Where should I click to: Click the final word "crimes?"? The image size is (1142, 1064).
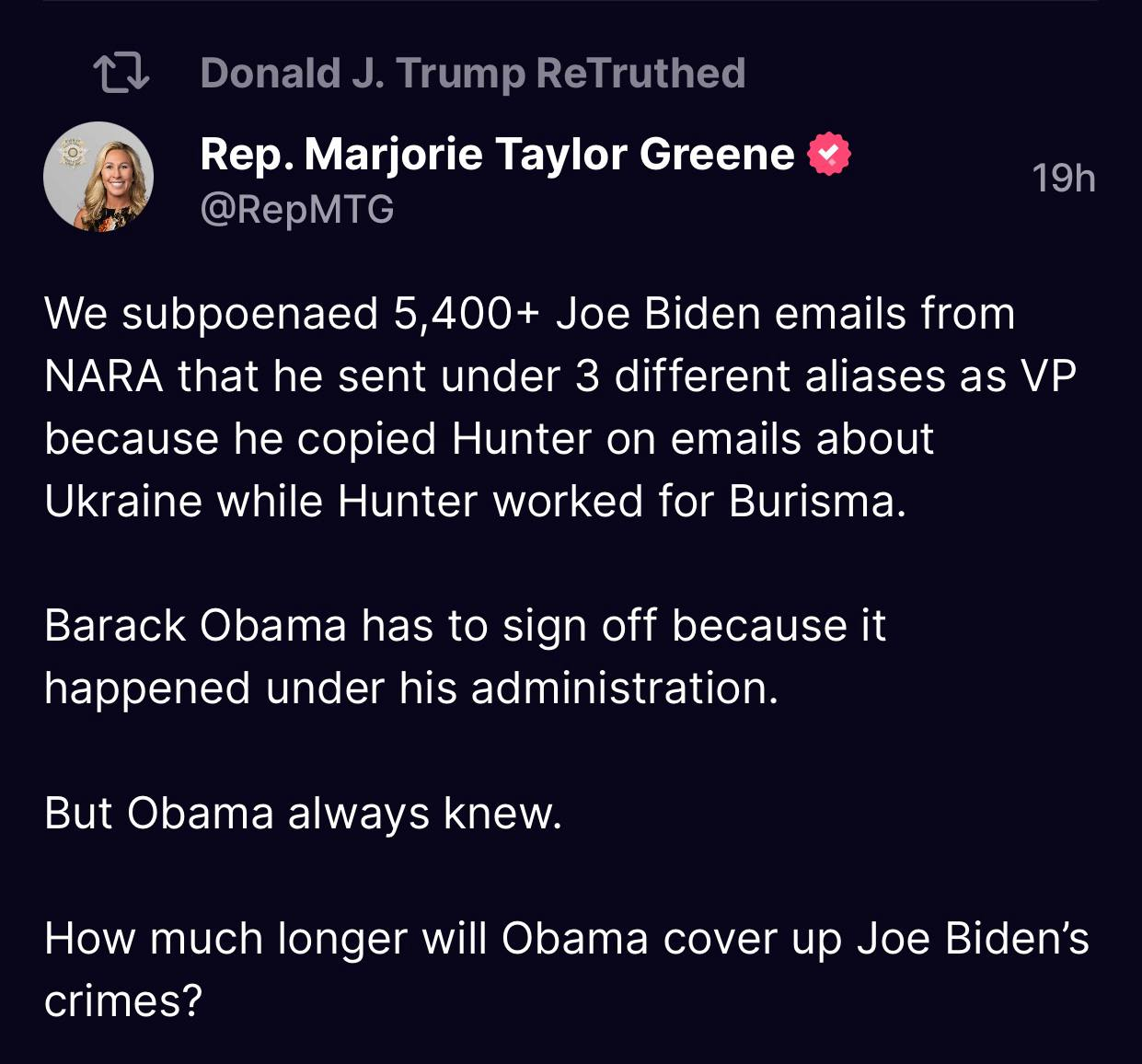click(122, 1001)
